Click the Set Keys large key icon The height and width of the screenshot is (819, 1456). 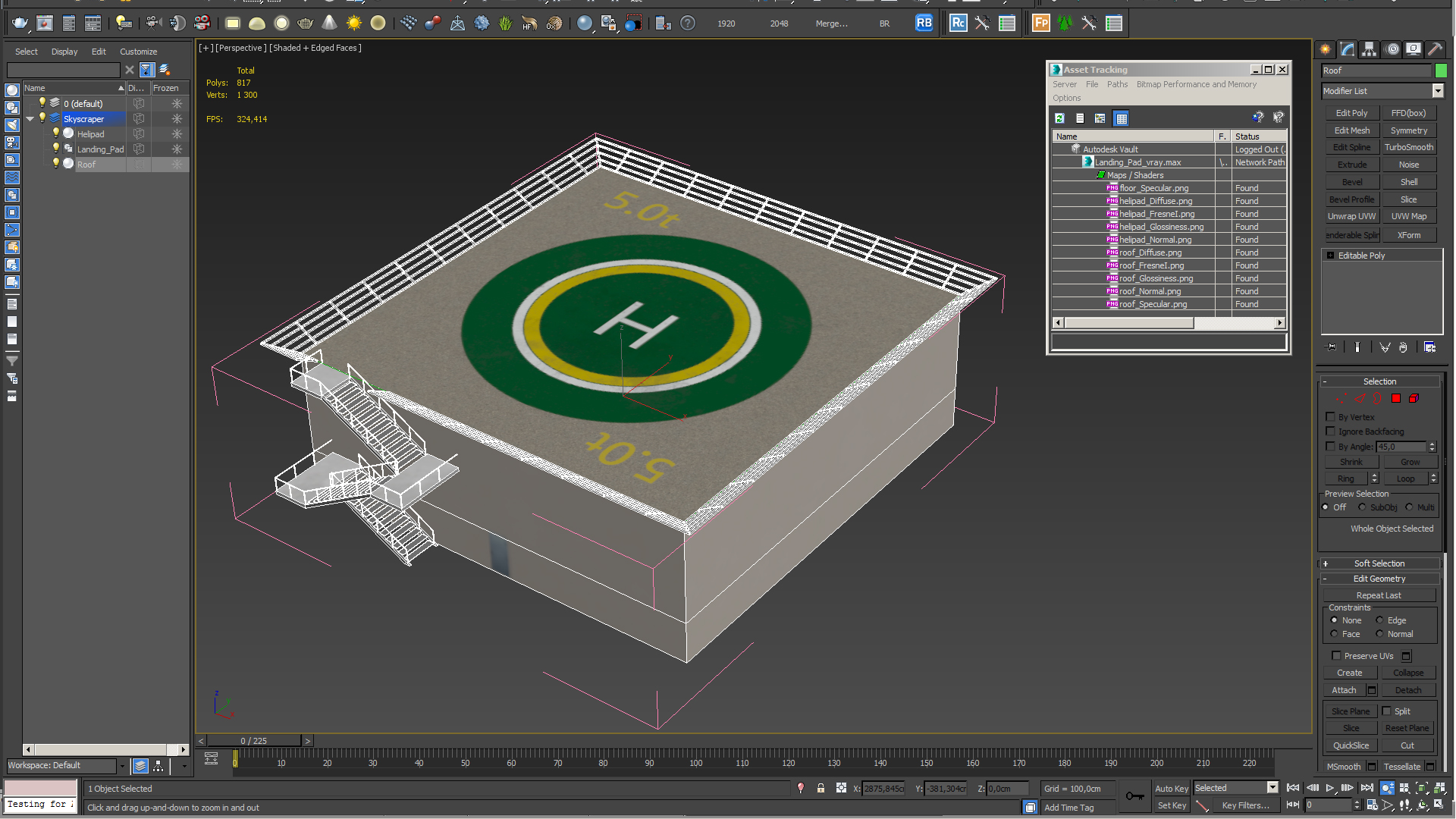pos(1134,795)
